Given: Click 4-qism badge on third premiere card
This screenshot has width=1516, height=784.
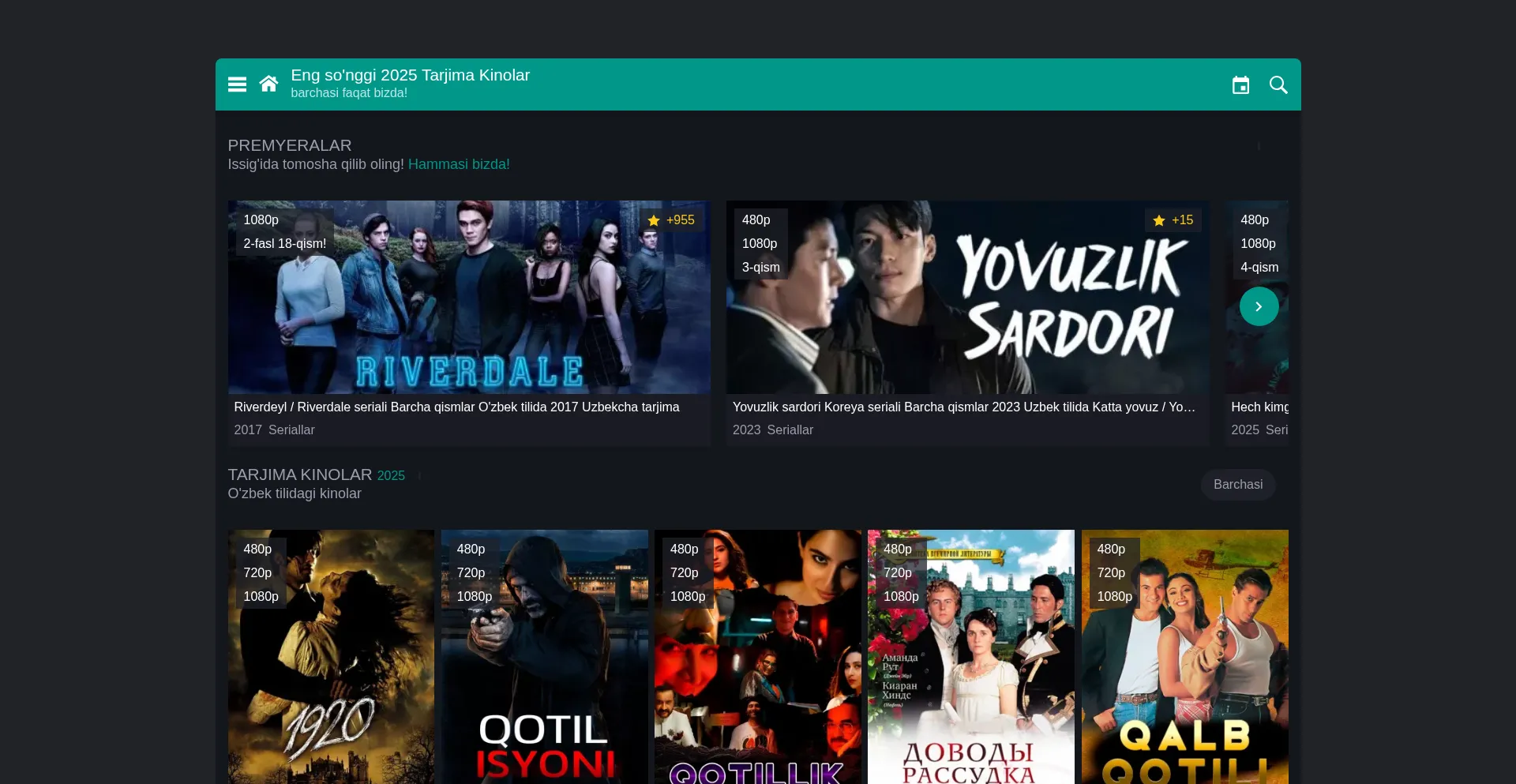Looking at the screenshot, I should tap(1259, 268).
